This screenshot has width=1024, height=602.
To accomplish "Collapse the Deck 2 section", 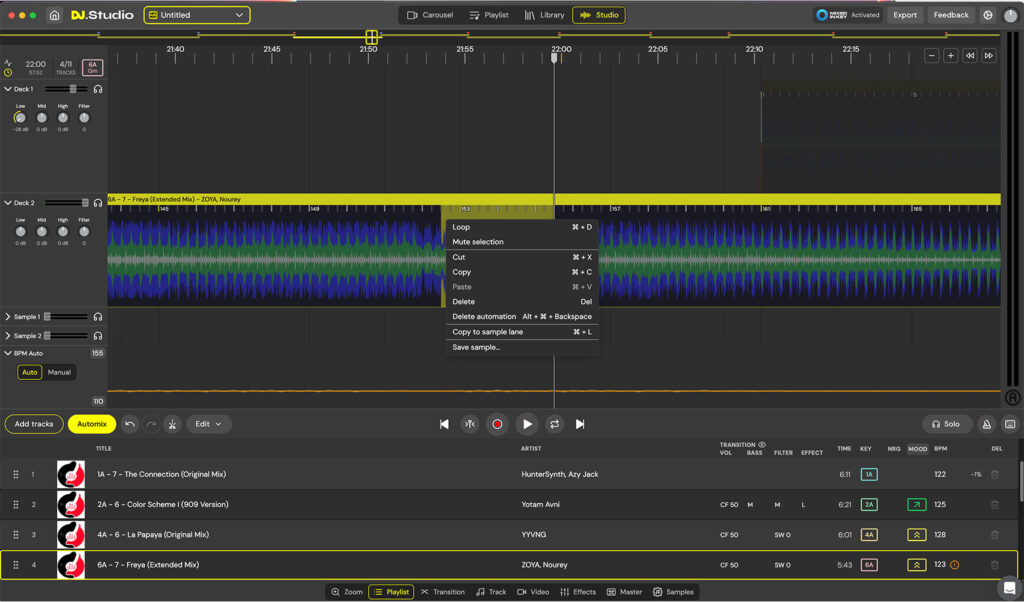I will tap(8, 202).
